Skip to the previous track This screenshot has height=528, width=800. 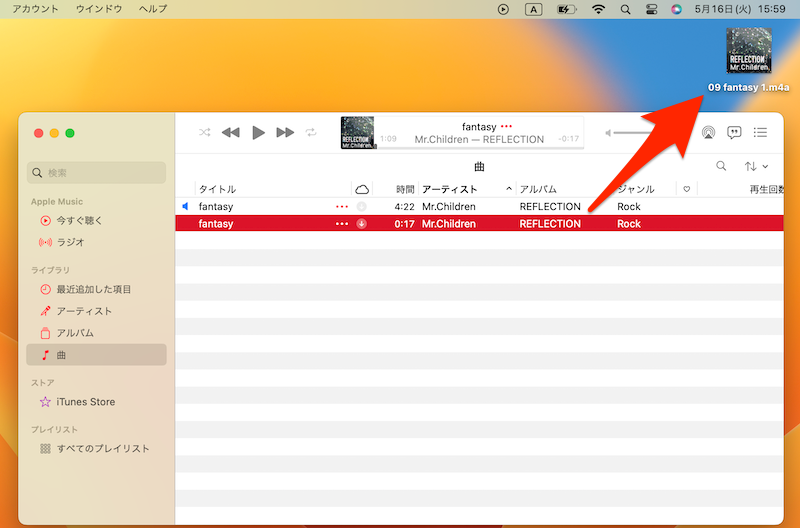point(231,133)
